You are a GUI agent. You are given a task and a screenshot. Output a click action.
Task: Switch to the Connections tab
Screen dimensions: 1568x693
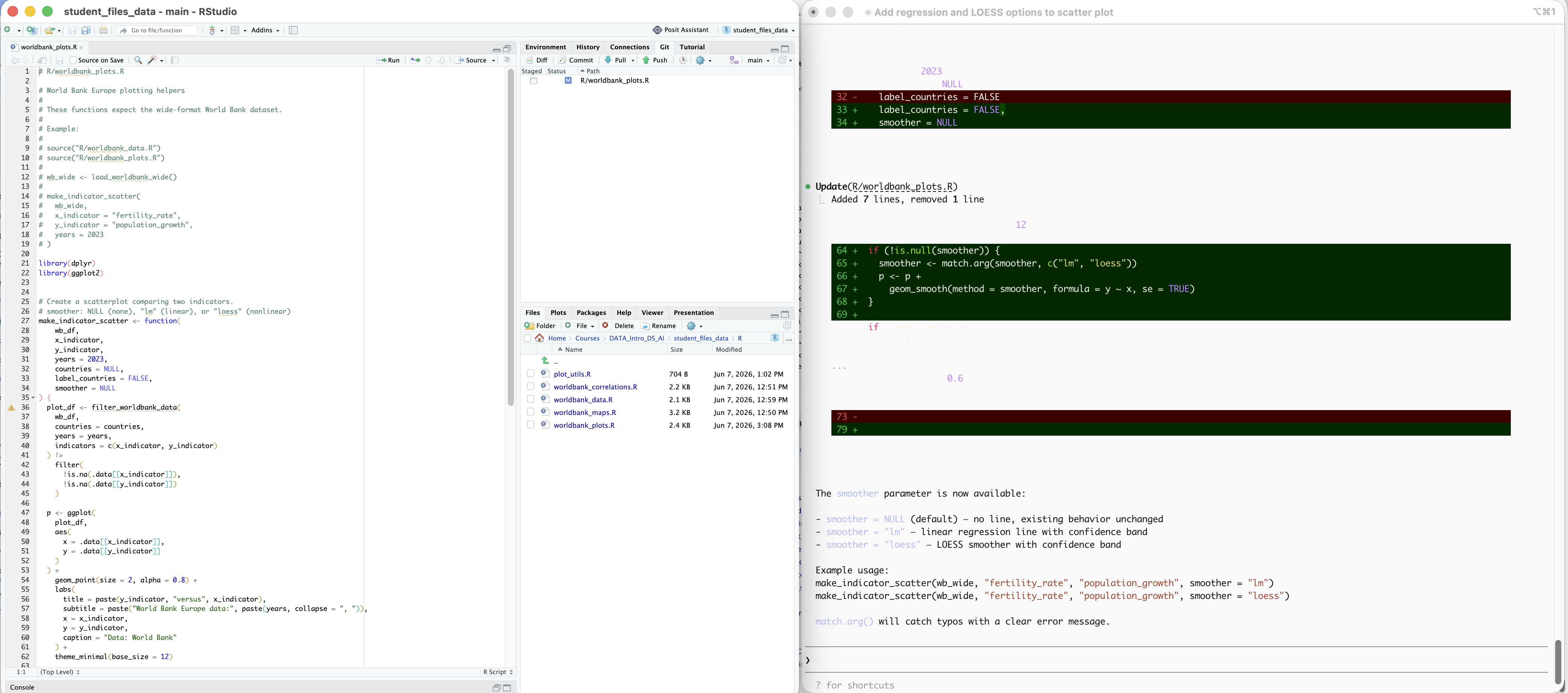pos(629,47)
